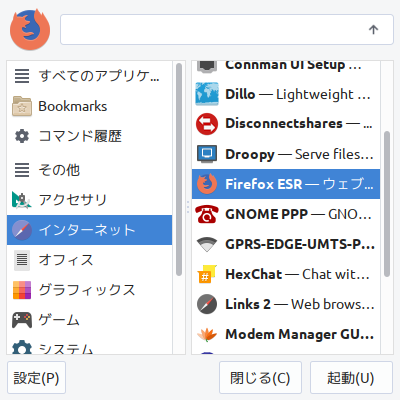The height and width of the screenshot is (400, 400).
Task: Click the document icon beside オフィス
Action: tap(22, 260)
